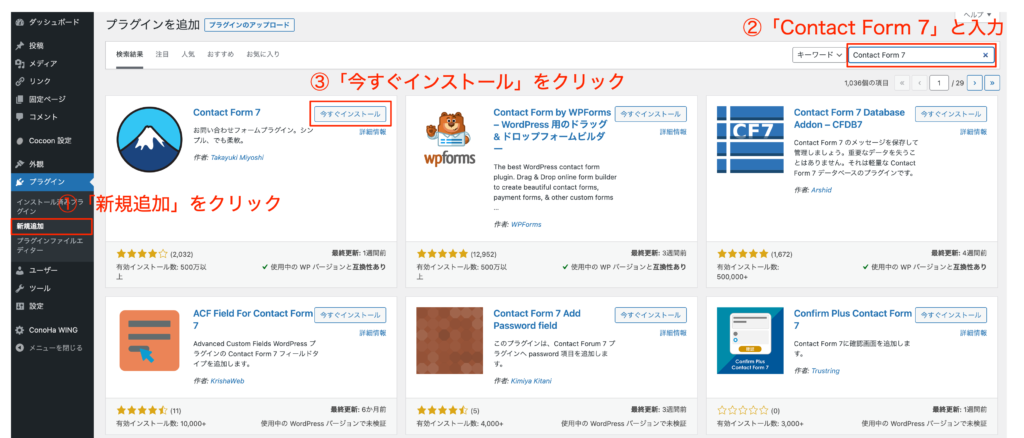This screenshot has width=1024, height=438.
Task: Switch to the お気に入り tab
Action: 263,54
